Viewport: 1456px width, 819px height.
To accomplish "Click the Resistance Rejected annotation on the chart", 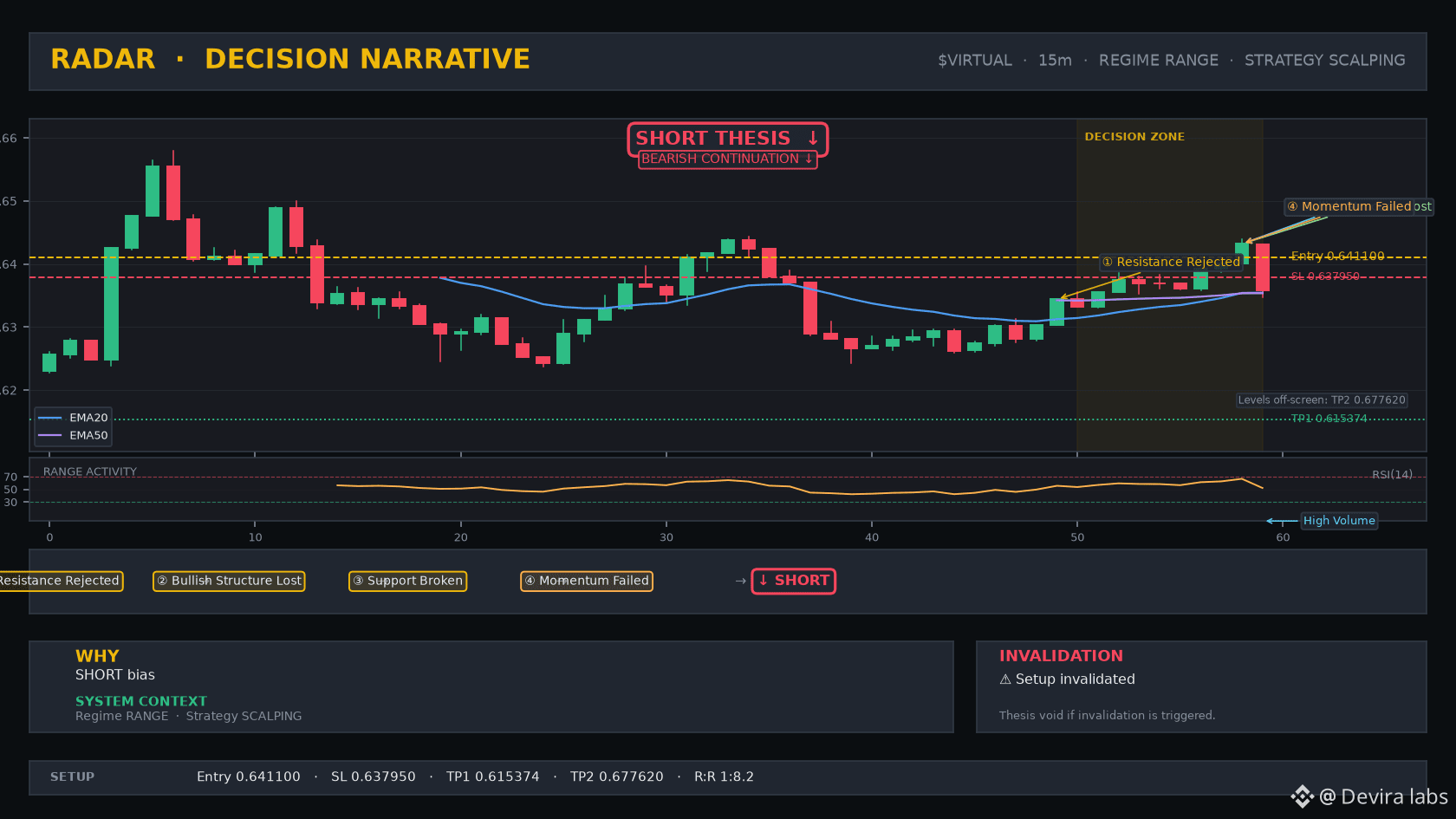I will (x=1171, y=262).
